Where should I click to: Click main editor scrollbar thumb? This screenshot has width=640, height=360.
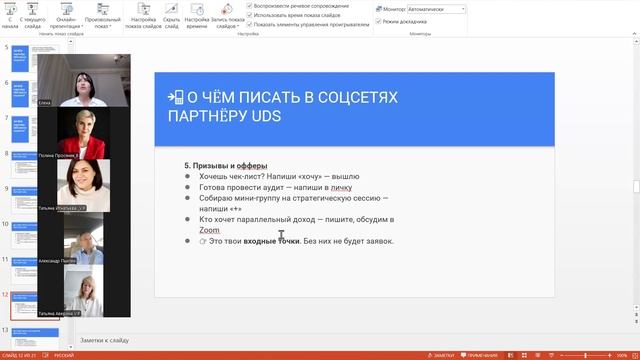tap(636, 186)
